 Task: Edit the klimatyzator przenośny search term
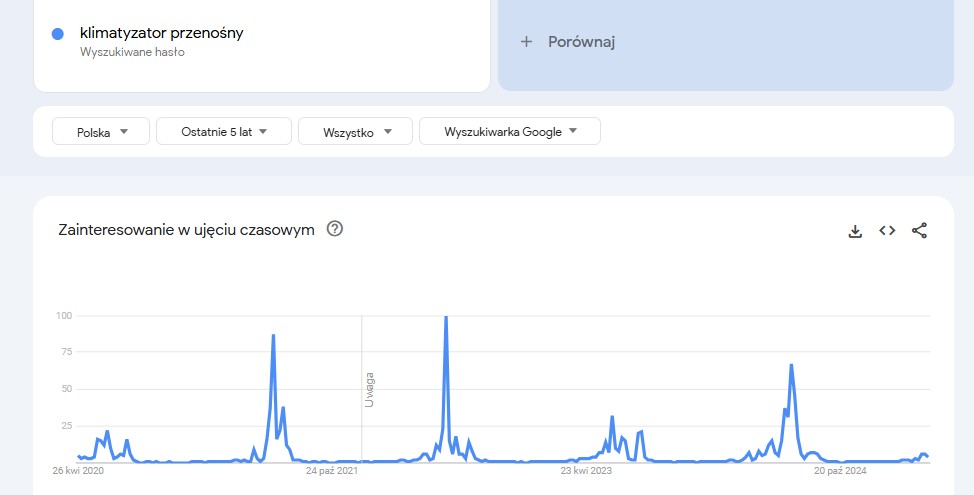pos(162,33)
